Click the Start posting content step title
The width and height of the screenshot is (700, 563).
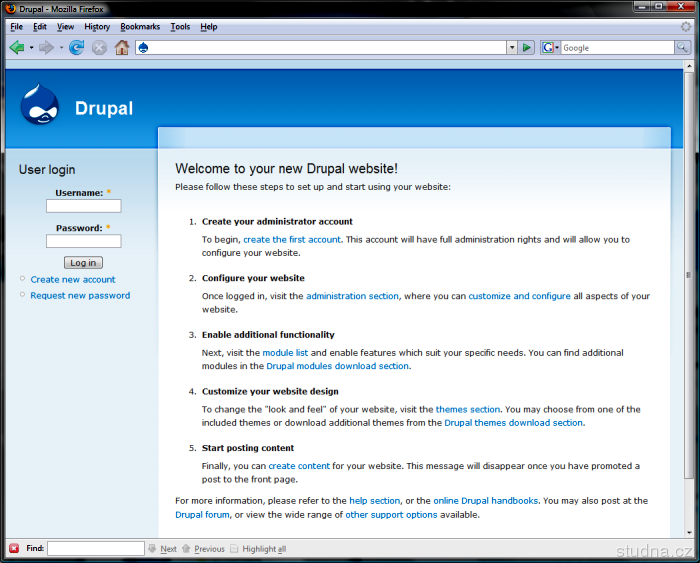point(248,448)
